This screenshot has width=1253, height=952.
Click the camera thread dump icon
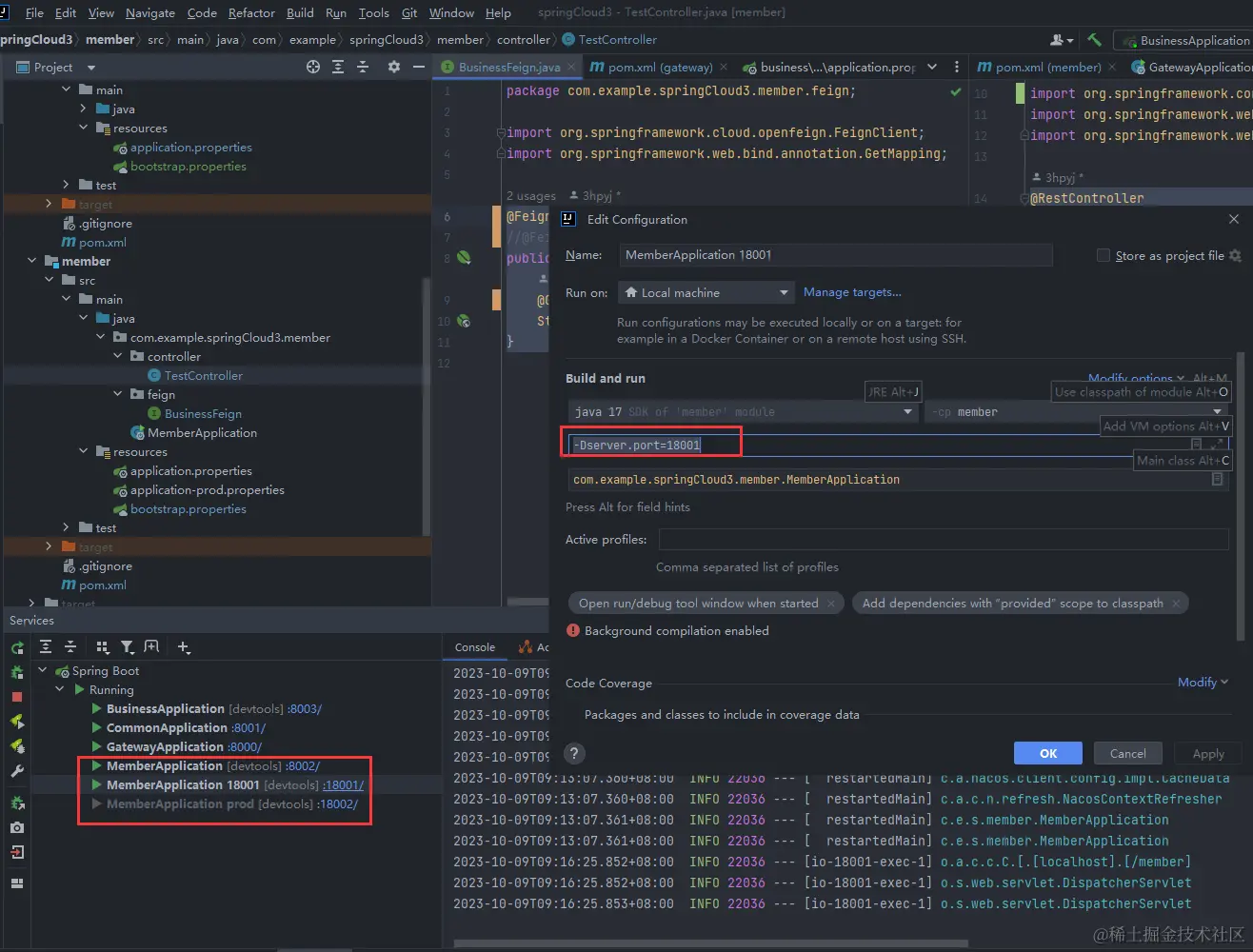(17, 827)
